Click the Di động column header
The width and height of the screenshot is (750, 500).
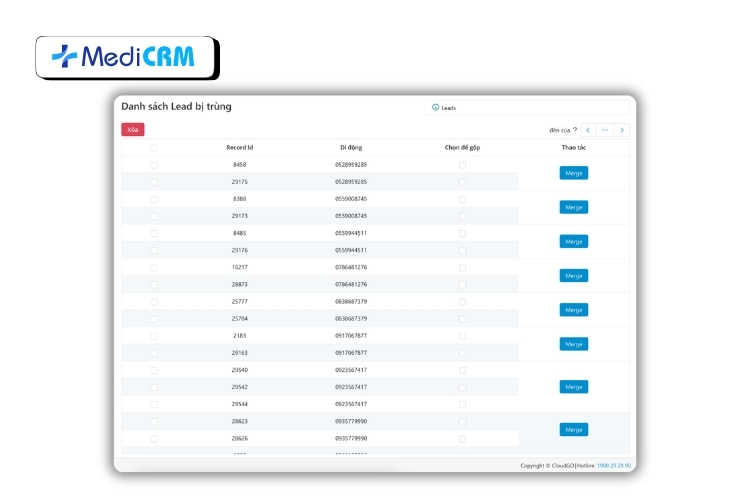coord(351,147)
